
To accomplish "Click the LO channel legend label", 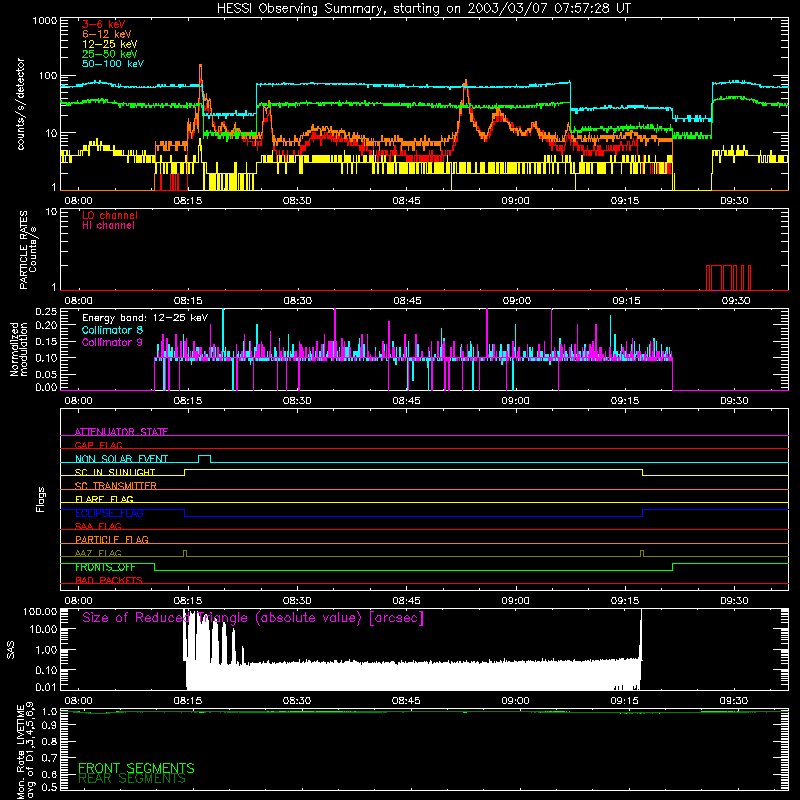I will click(110, 215).
